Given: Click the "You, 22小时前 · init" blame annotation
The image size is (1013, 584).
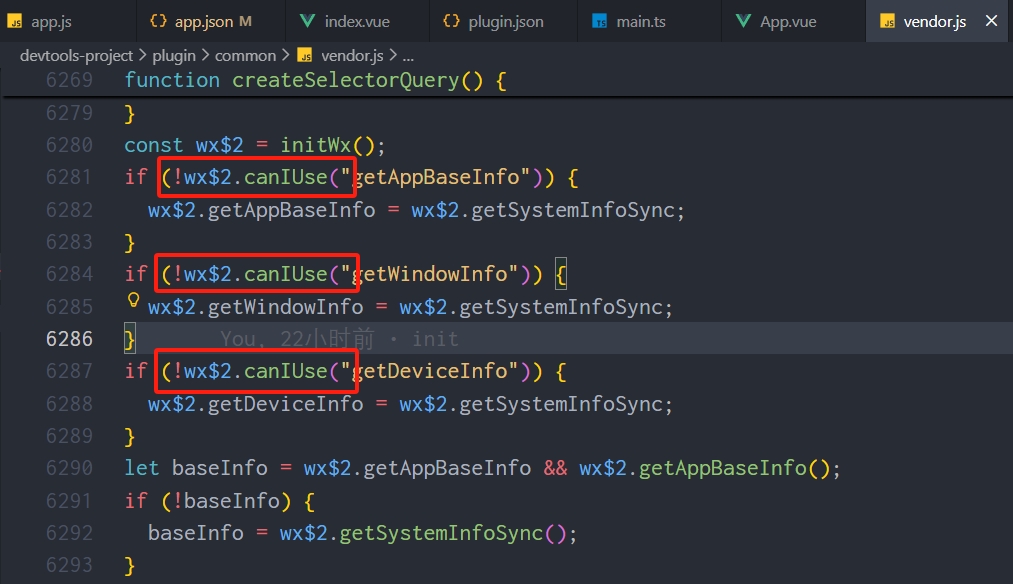Looking at the screenshot, I should click(339, 339).
